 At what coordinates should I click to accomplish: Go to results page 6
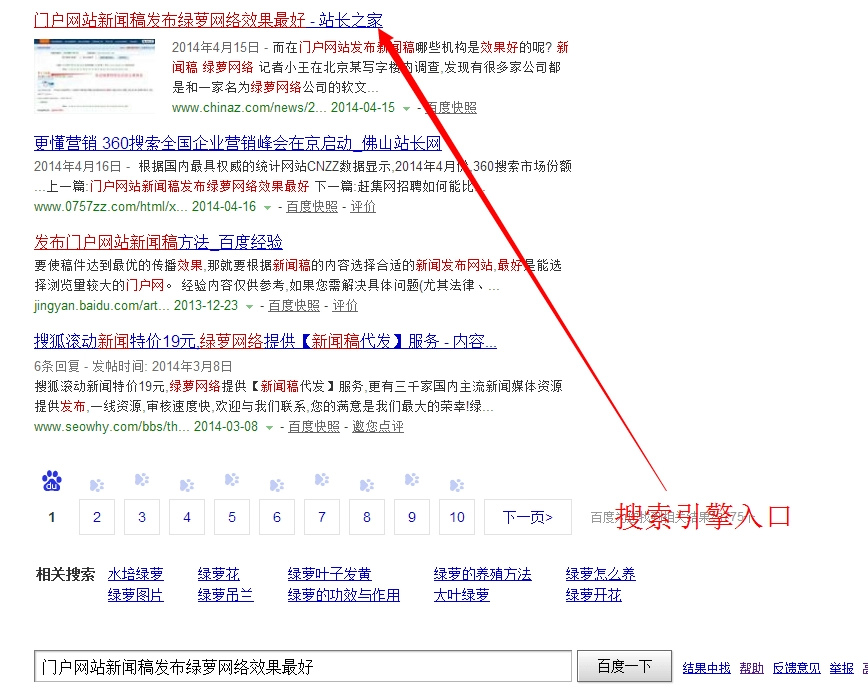click(x=277, y=517)
